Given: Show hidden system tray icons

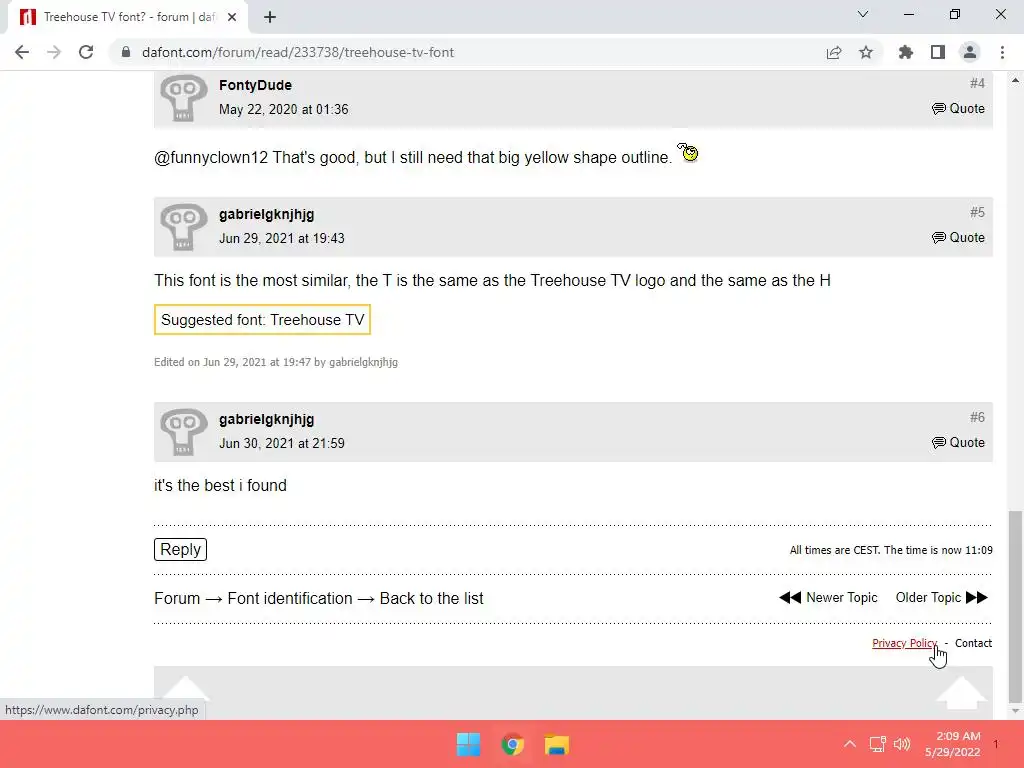Looking at the screenshot, I should tap(850, 744).
